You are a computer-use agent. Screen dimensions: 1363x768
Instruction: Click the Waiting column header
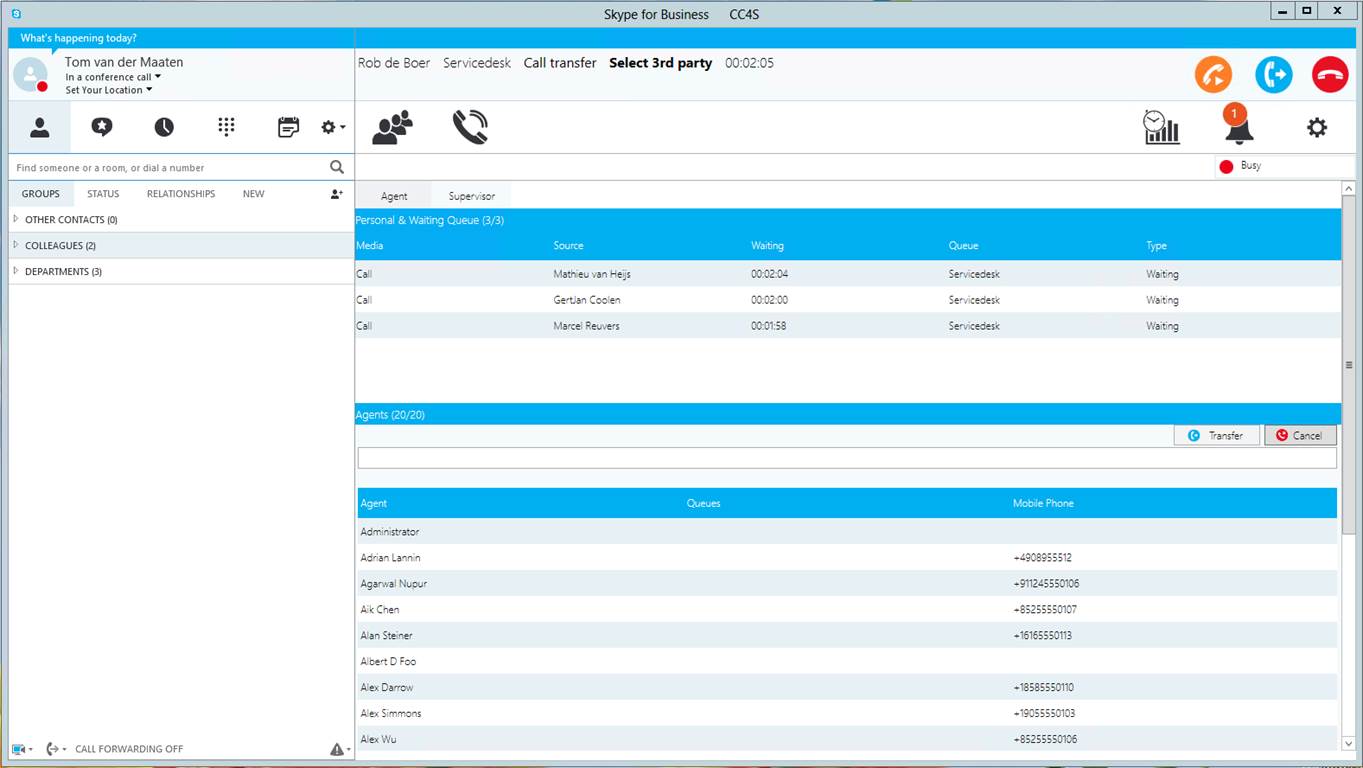point(767,245)
